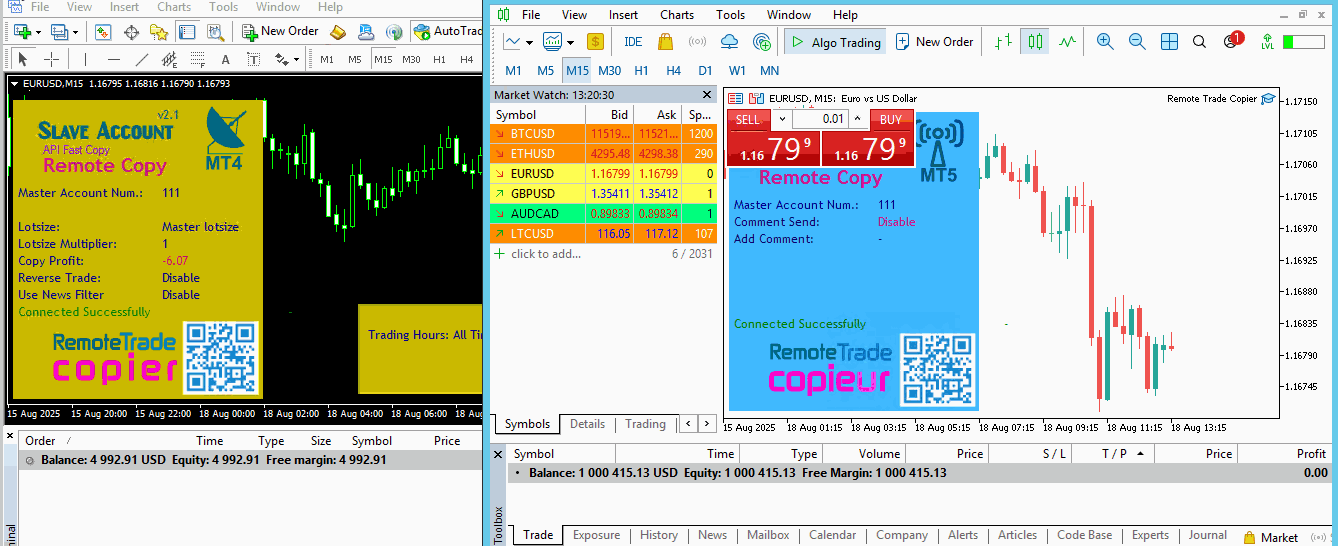The image size is (1338, 546).
Task: Select the MT4 trendline tool
Action: click(x=142, y=59)
